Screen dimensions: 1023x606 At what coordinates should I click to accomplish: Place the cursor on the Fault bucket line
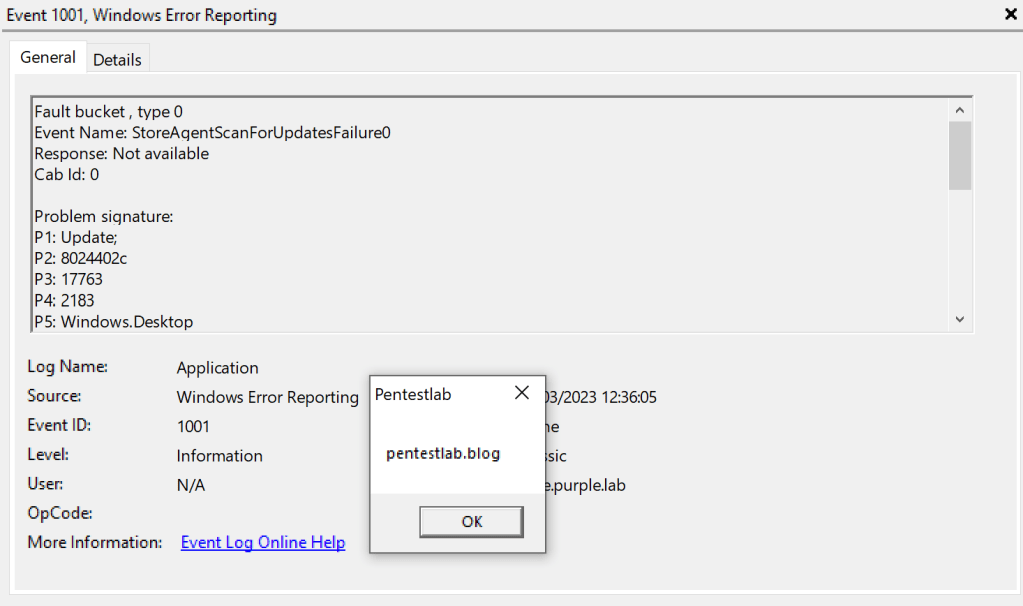pos(108,112)
